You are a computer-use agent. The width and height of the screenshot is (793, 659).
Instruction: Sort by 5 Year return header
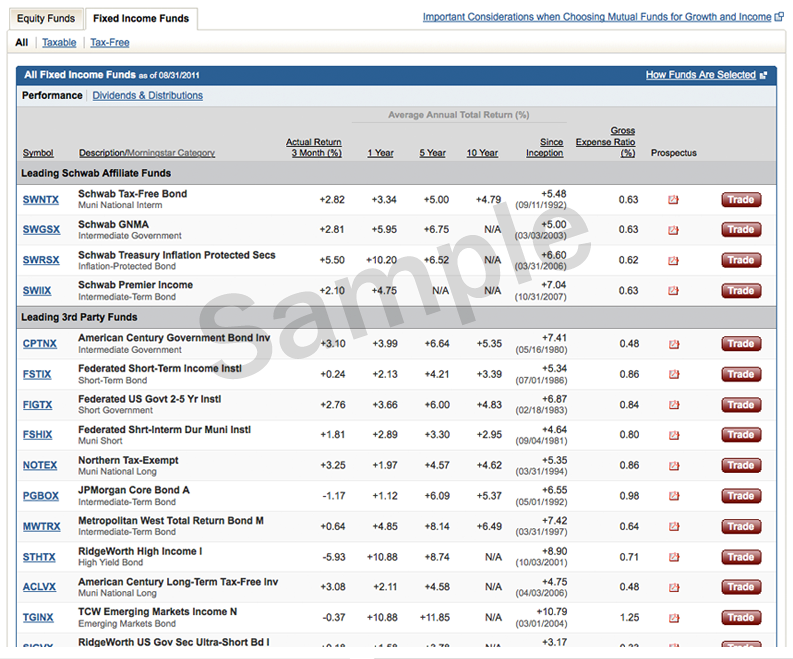pyautogui.click(x=432, y=153)
